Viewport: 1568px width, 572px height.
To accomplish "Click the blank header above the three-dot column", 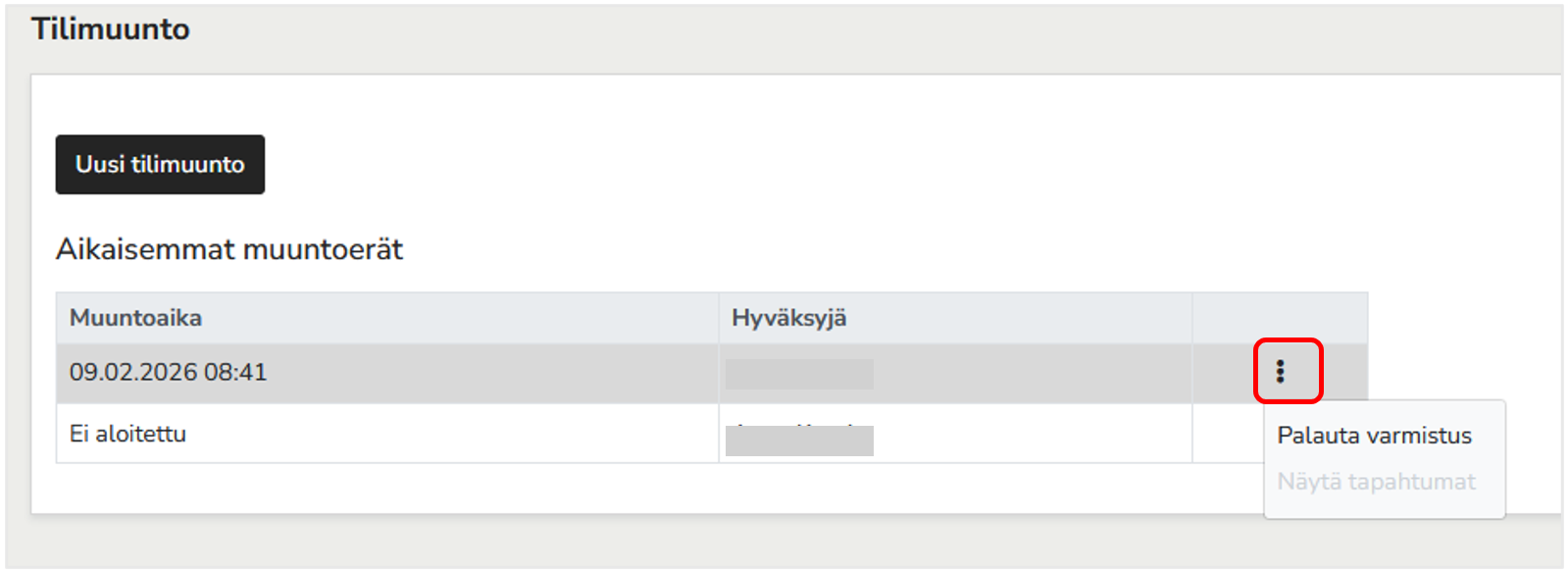I will [1280, 318].
